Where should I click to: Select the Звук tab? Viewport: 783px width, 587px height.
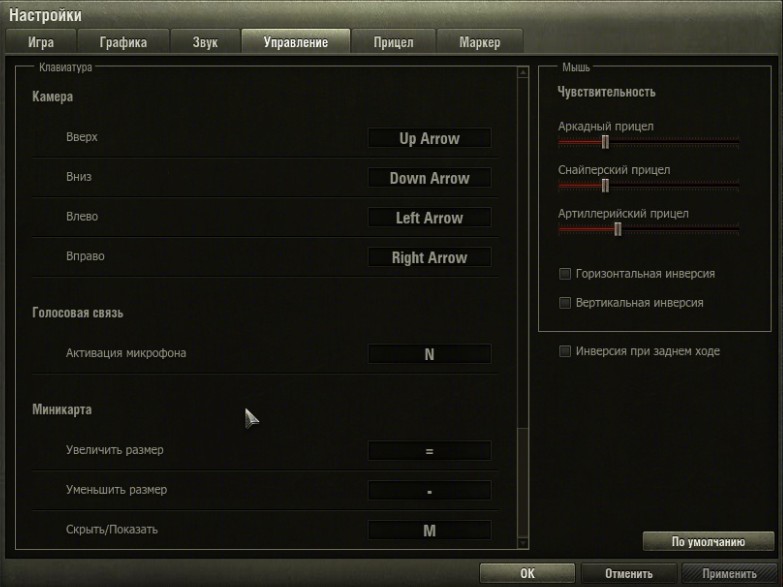click(x=205, y=42)
